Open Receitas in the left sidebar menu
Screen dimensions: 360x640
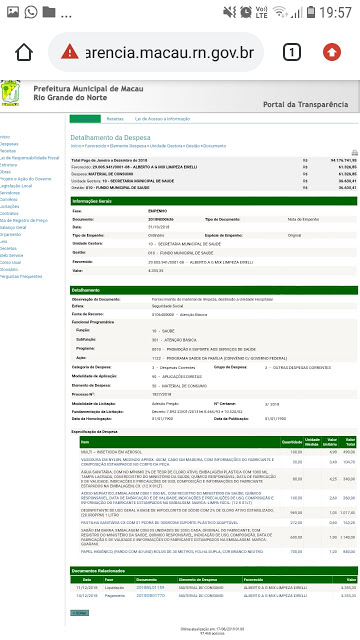8,151
